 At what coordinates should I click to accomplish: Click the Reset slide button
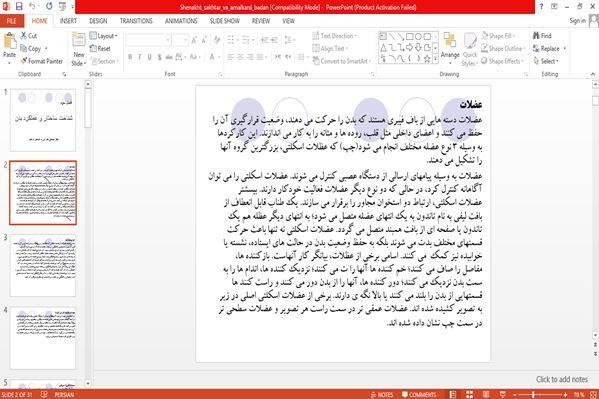click(100, 49)
